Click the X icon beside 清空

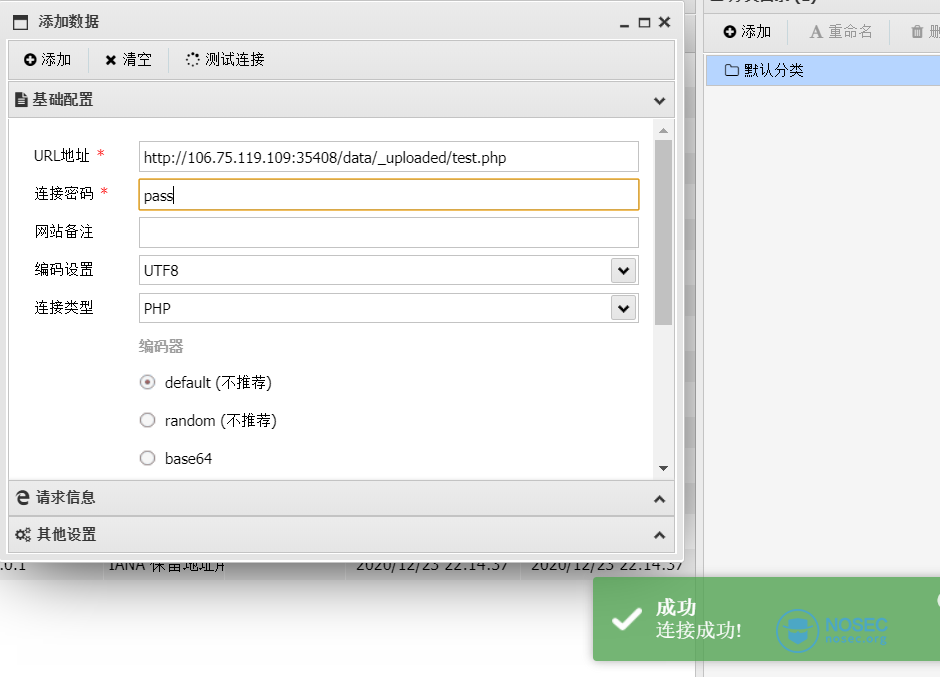pos(110,60)
